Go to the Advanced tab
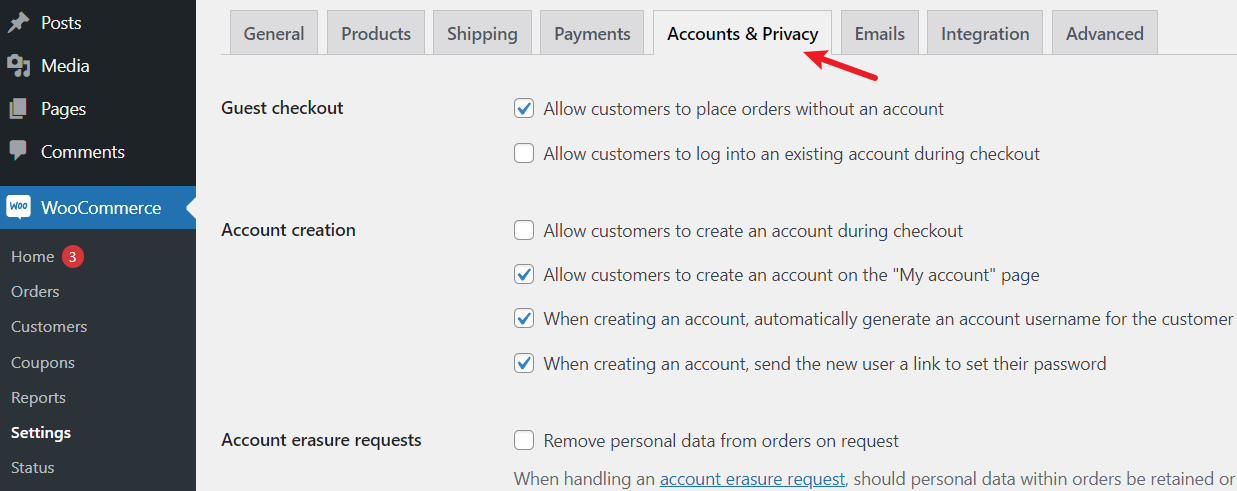Viewport: 1237px width, 491px height. pyautogui.click(x=1105, y=33)
